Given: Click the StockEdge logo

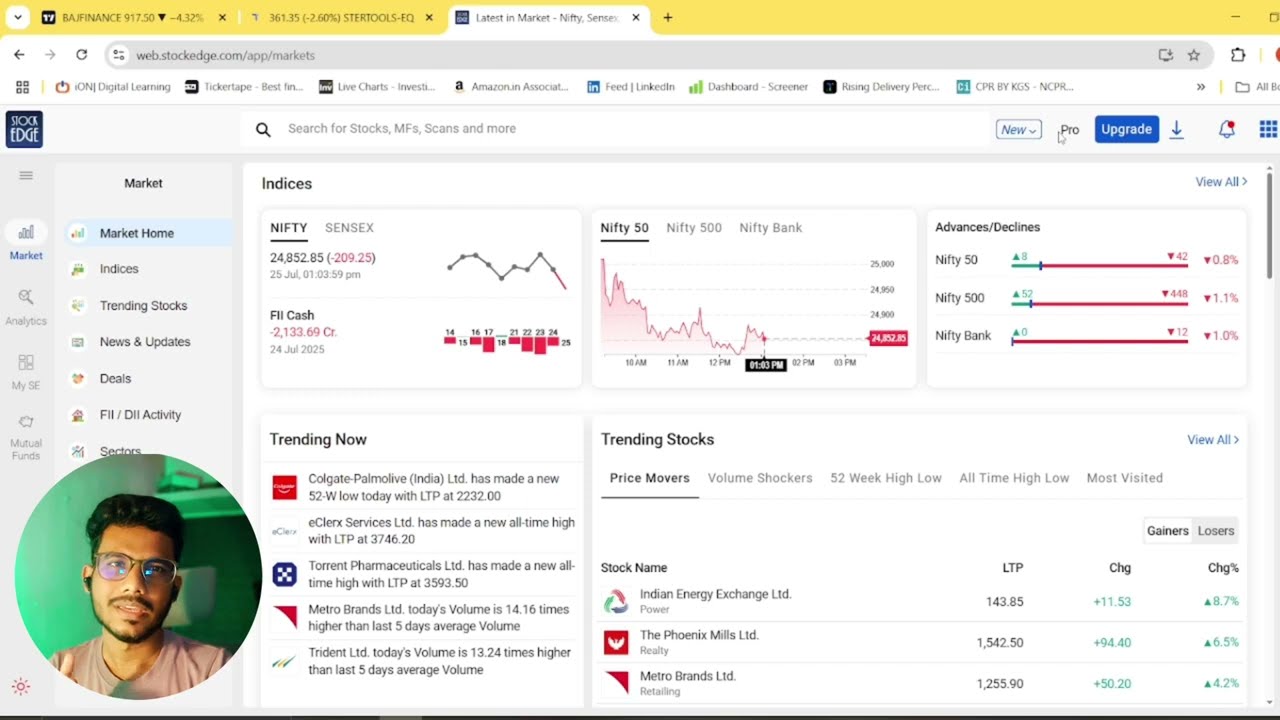Looking at the screenshot, I should point(24,129).
